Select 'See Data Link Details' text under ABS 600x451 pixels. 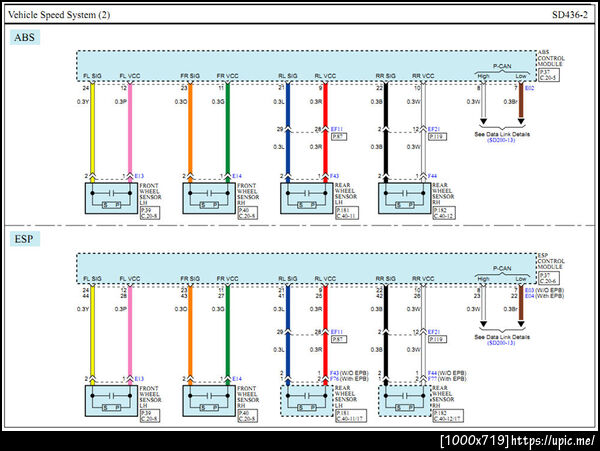(502, 134)
